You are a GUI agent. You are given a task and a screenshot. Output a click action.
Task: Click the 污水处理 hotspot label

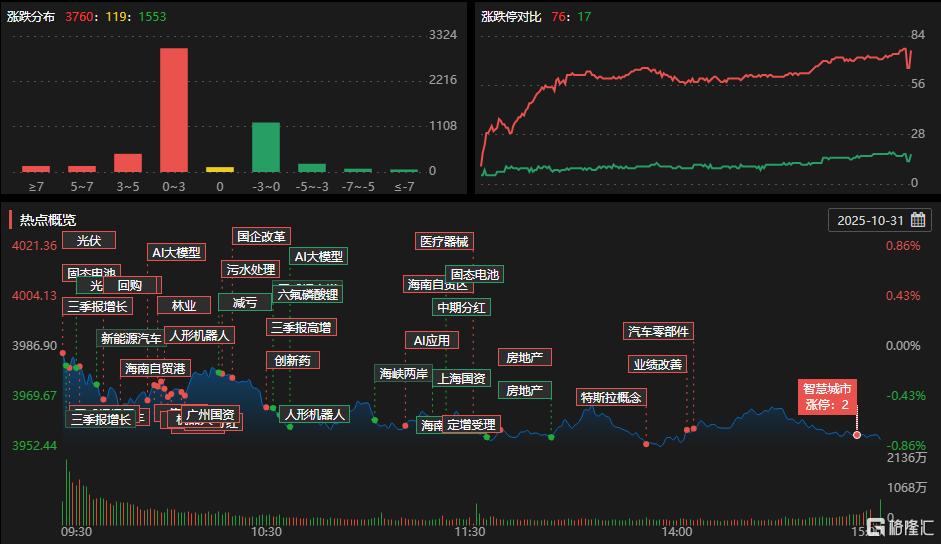(x=250, y=269)
